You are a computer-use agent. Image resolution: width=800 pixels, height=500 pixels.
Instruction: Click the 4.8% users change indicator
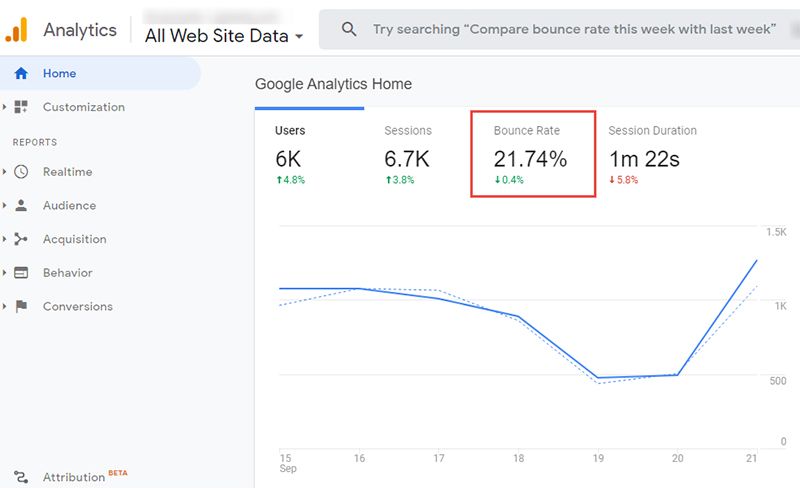tap(290, 180)
